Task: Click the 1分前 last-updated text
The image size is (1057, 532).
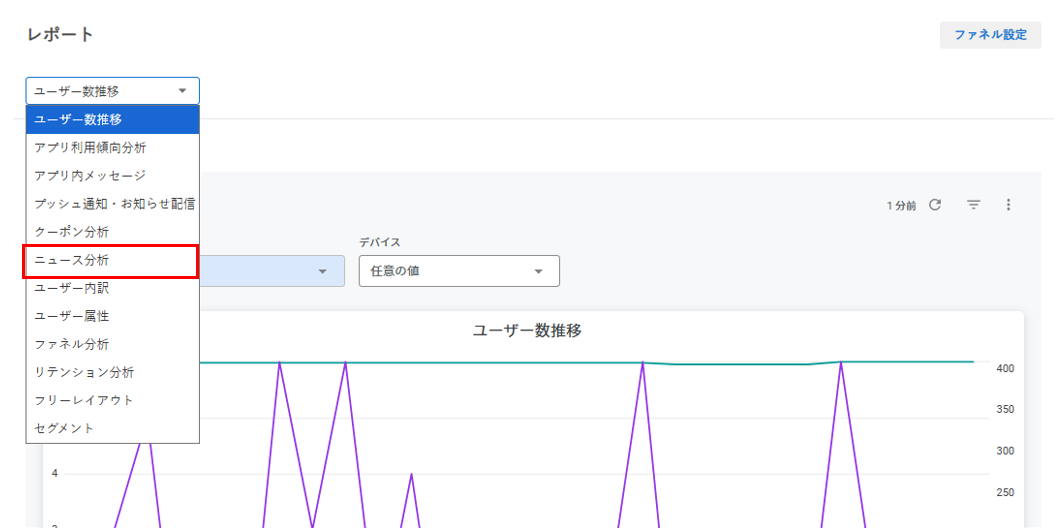Action: click(x=901, y=206)
